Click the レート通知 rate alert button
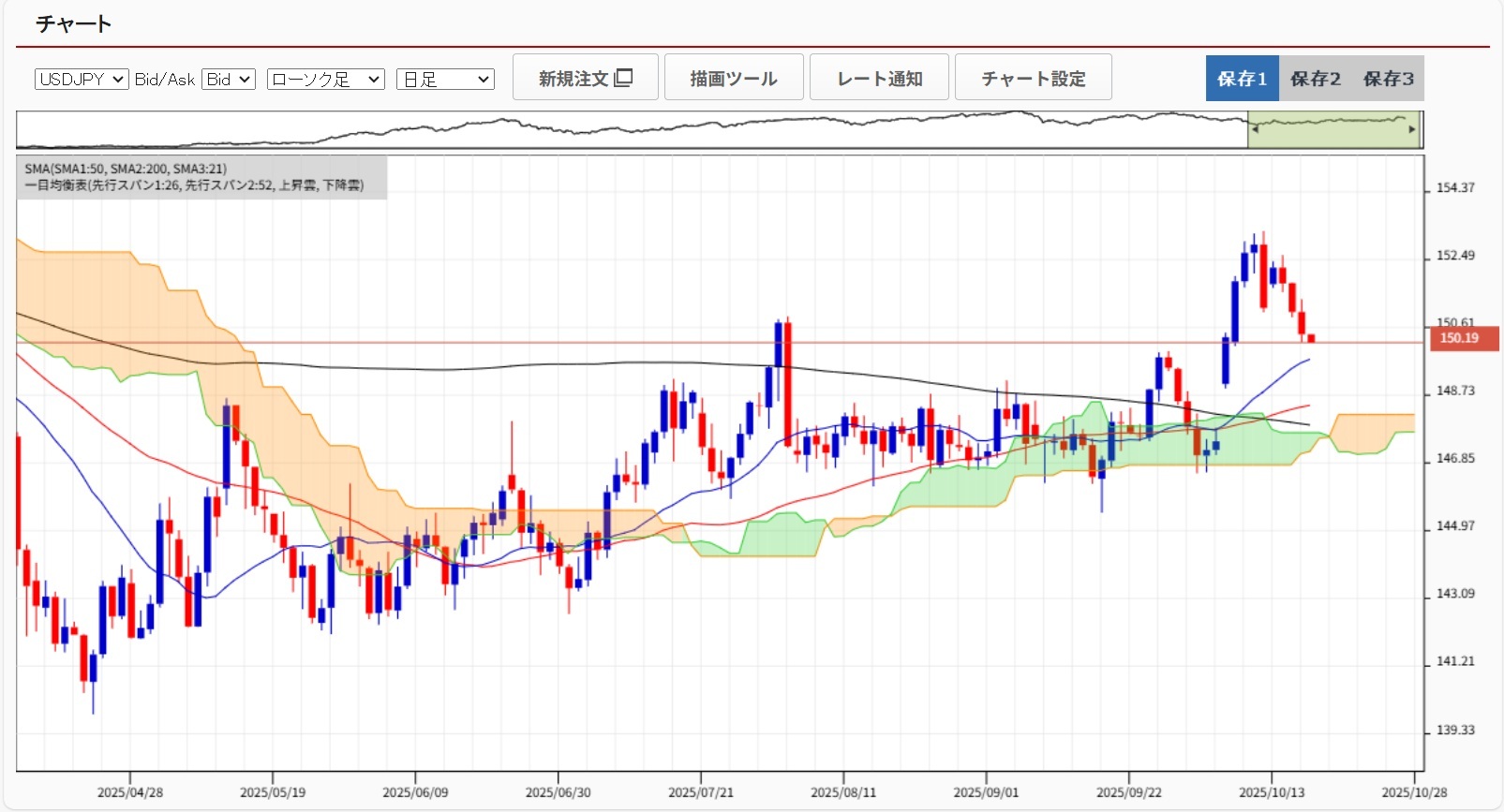 [879, 78]
